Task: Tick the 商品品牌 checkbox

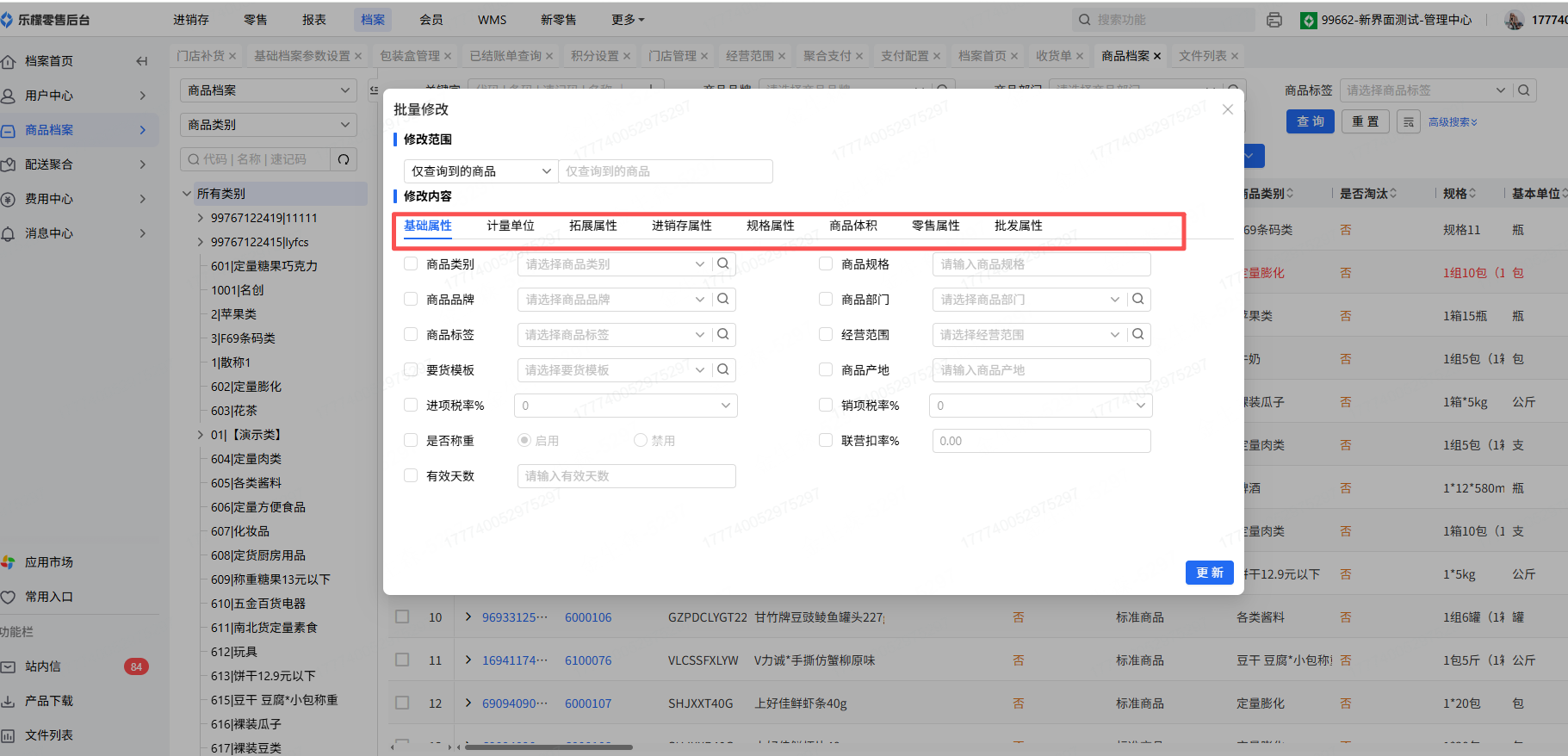Action: tap(411, 300)
